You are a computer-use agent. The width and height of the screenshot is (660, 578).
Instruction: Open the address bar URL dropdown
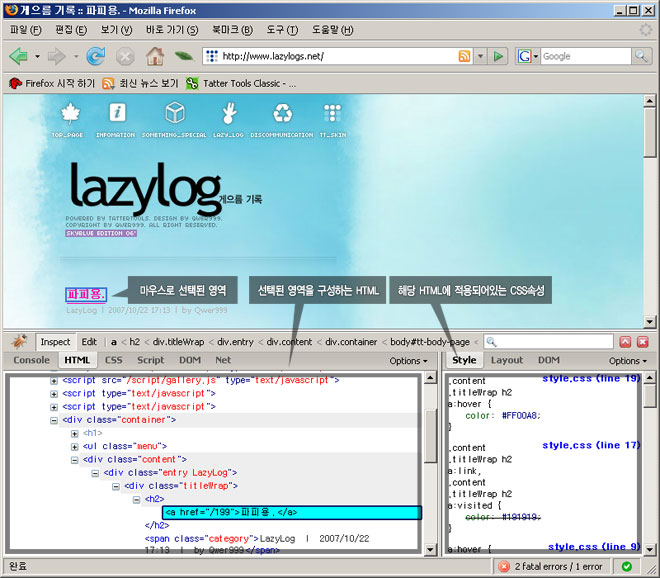[x=480, y=56]
